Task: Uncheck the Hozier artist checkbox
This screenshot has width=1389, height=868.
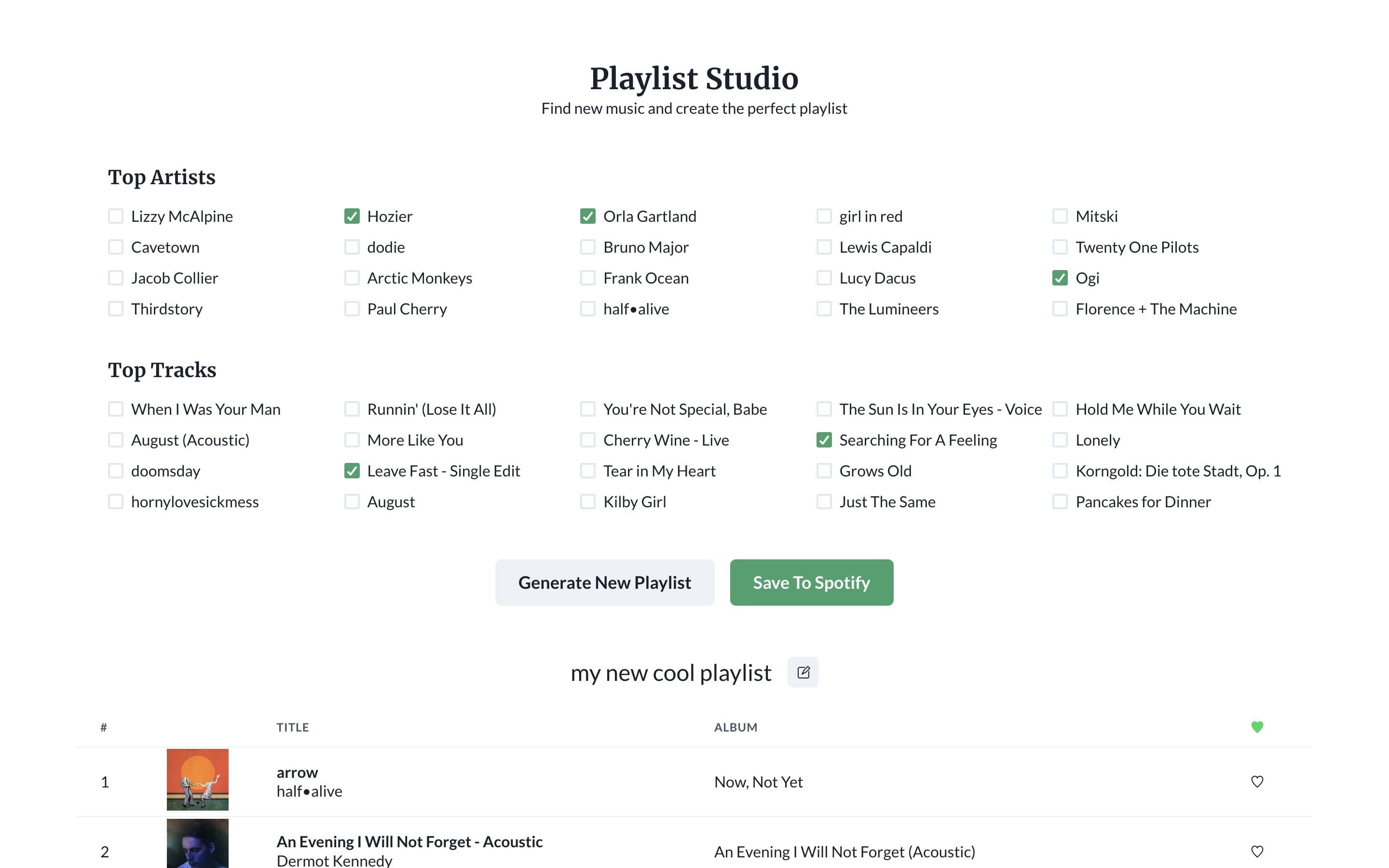Action: click(x=352, y=217)
